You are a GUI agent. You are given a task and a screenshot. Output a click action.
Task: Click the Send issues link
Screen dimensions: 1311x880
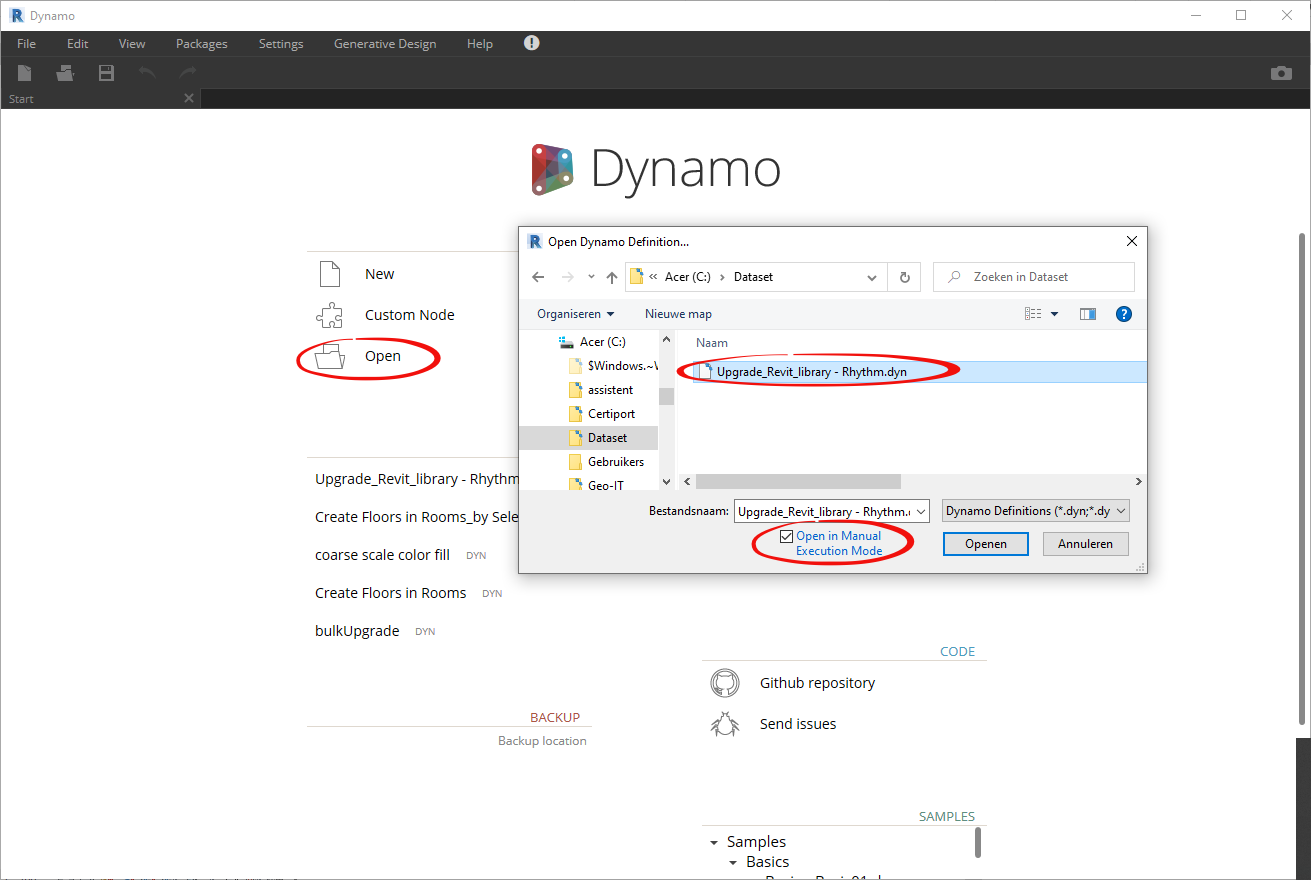coord(798,724)
